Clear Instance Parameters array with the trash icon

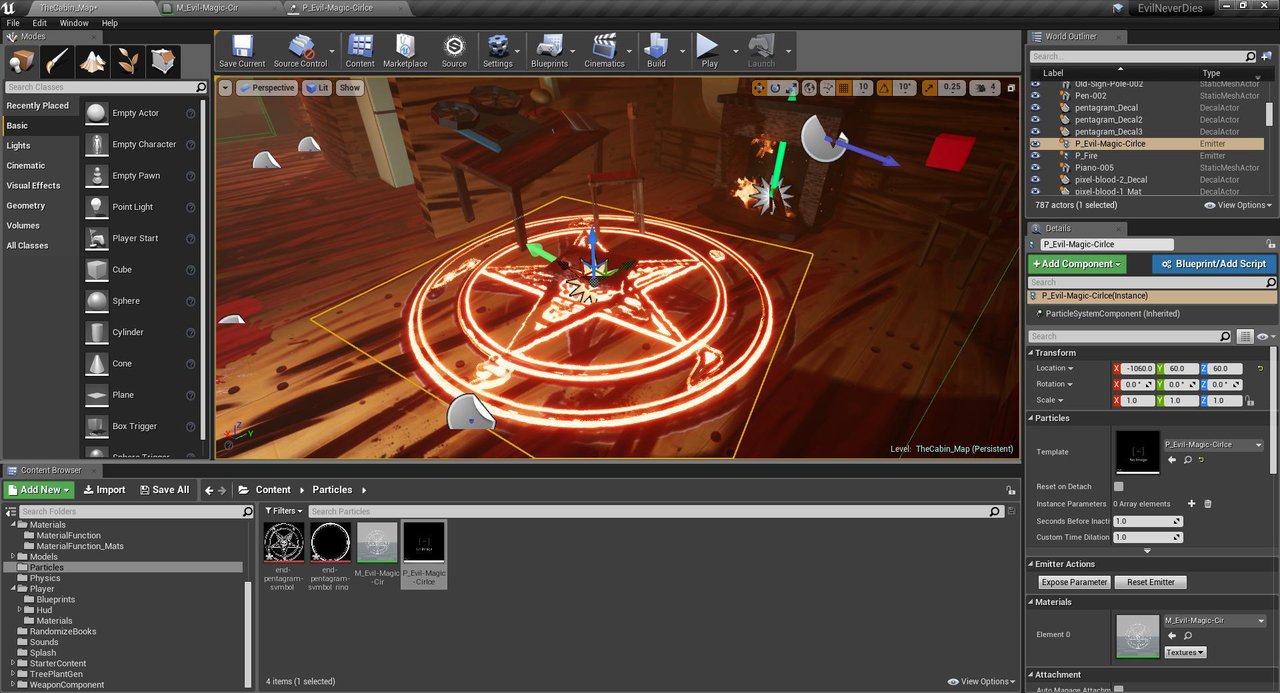click(x=1207, y=504)
